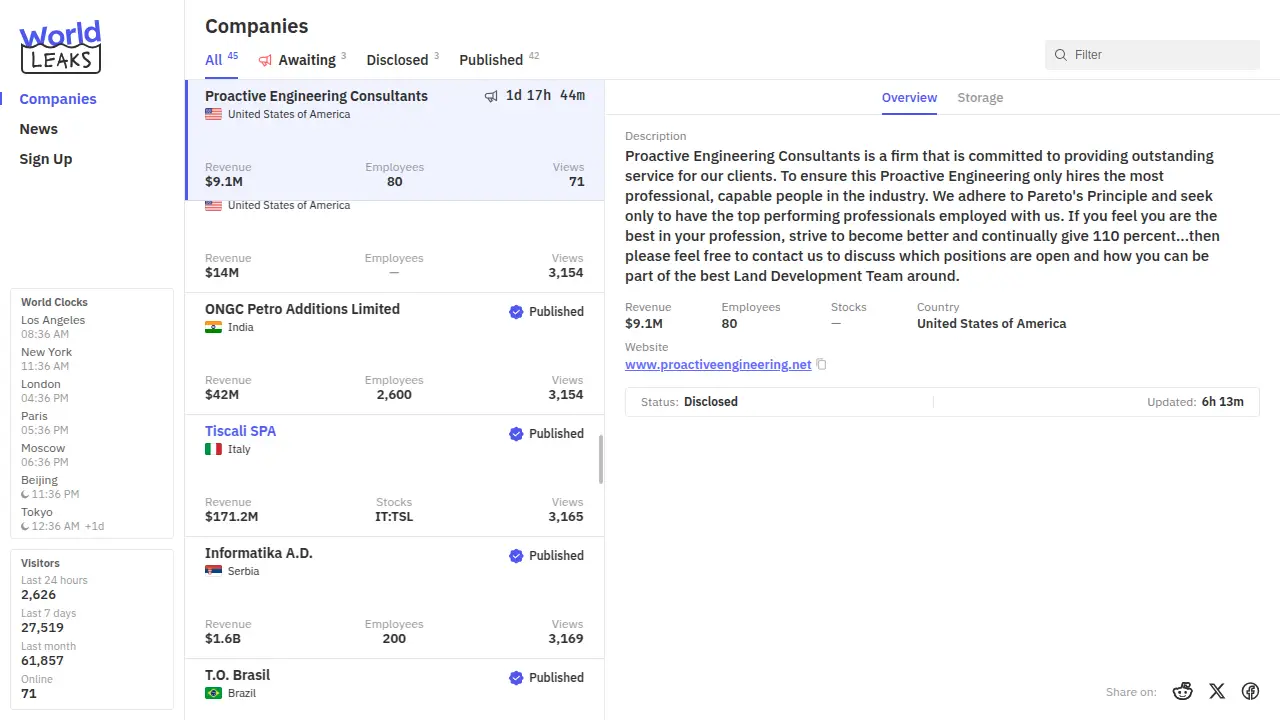Share on Facebook icon

(x=1250, y=691)
